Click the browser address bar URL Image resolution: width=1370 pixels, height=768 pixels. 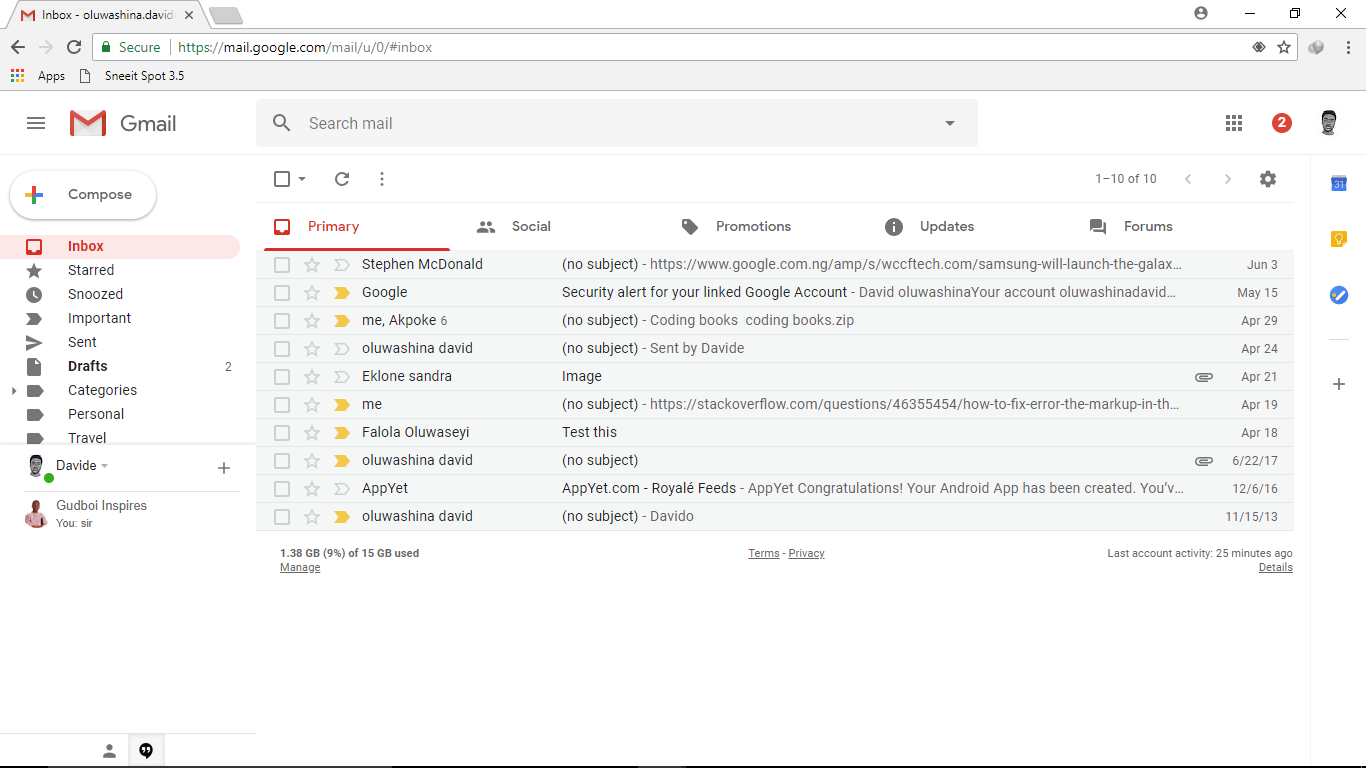coord(305,47)
